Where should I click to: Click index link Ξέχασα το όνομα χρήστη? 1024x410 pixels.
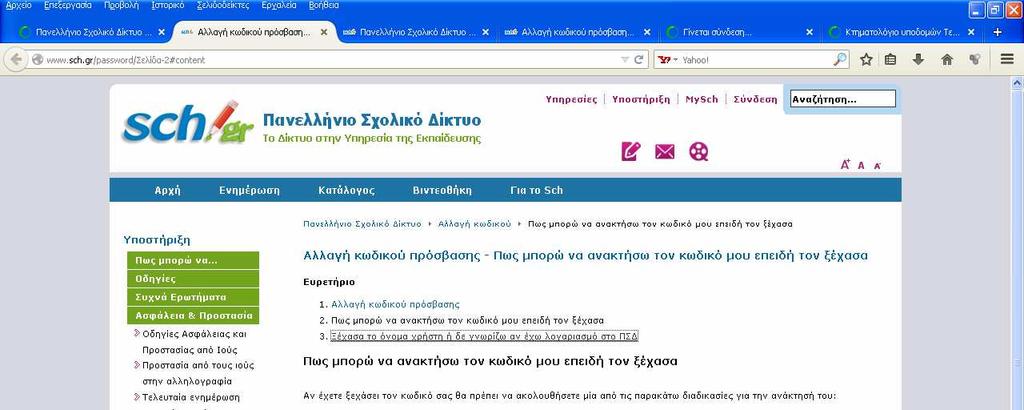(x=485, y=336)
